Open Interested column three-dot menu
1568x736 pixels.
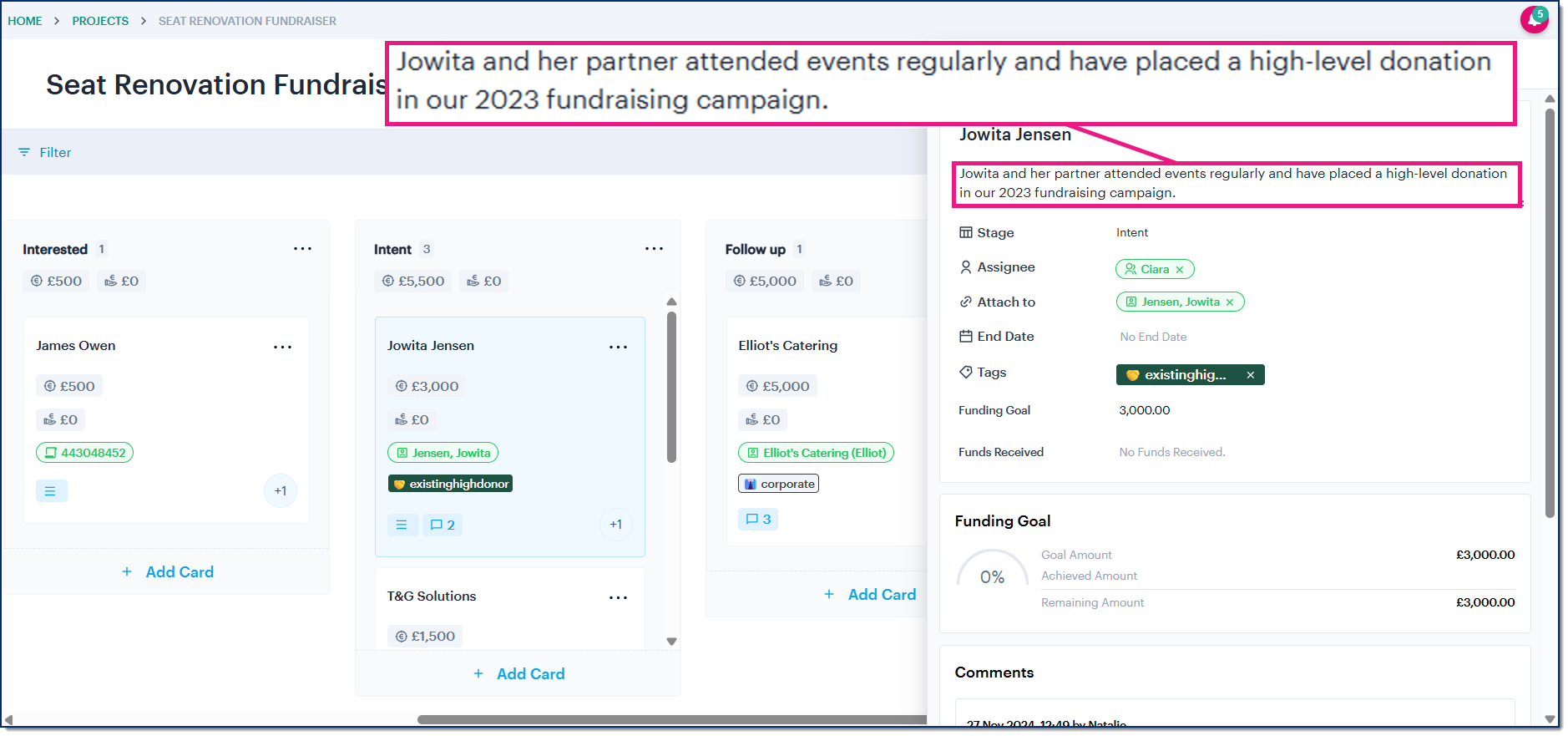302,249
